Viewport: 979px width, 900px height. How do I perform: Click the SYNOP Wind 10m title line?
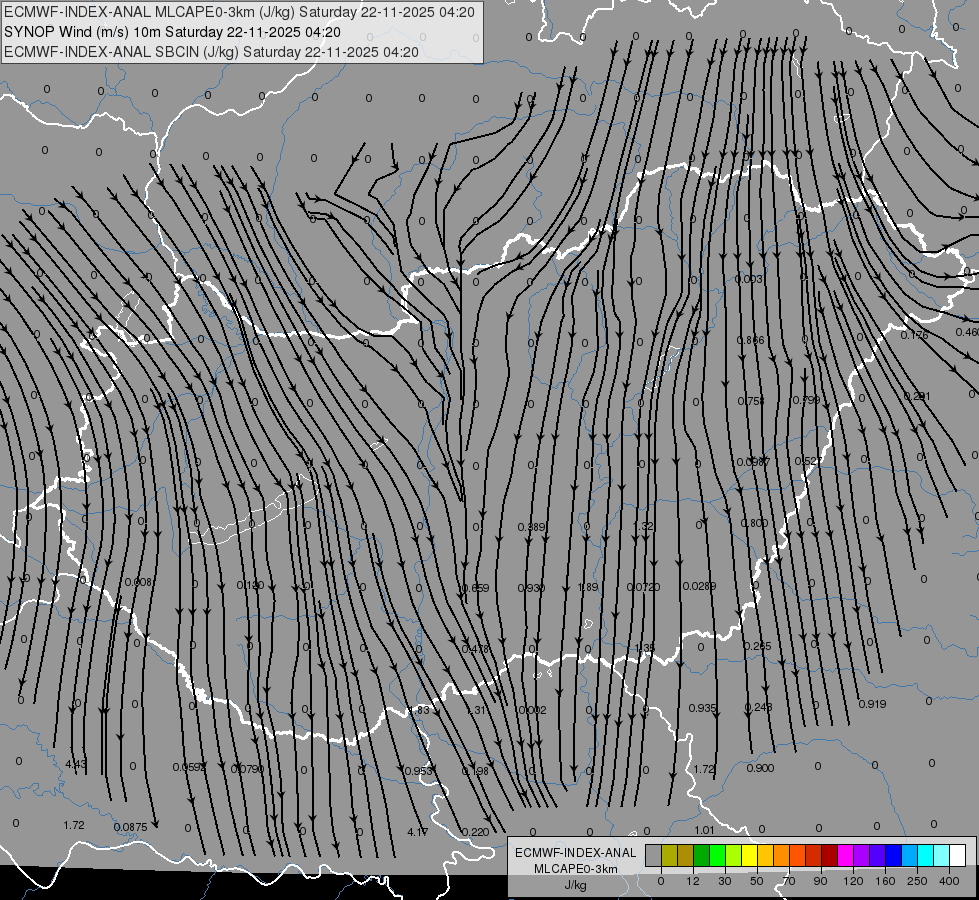[172, 32]
